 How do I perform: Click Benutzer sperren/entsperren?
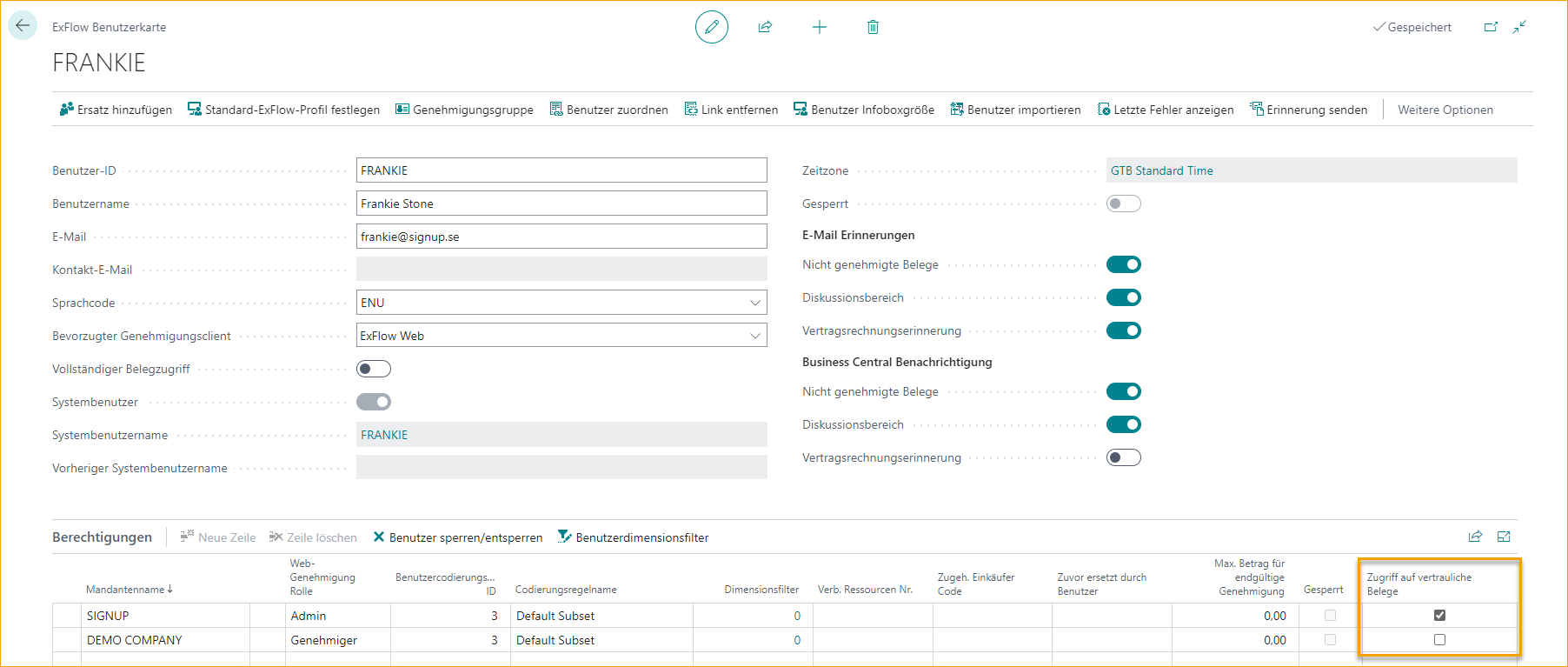click(x=457, y=537)
